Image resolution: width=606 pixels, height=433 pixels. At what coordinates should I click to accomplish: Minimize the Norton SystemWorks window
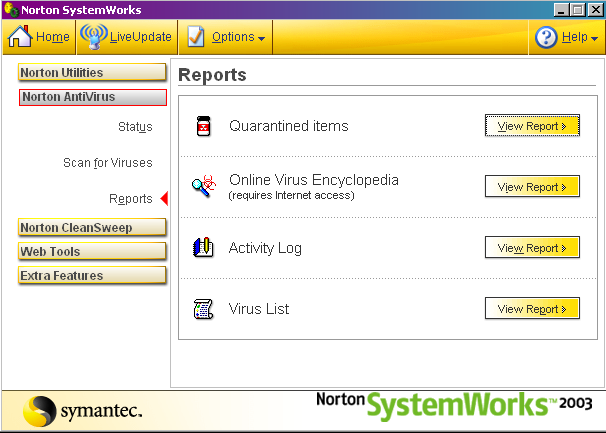[x=562, y=10]
